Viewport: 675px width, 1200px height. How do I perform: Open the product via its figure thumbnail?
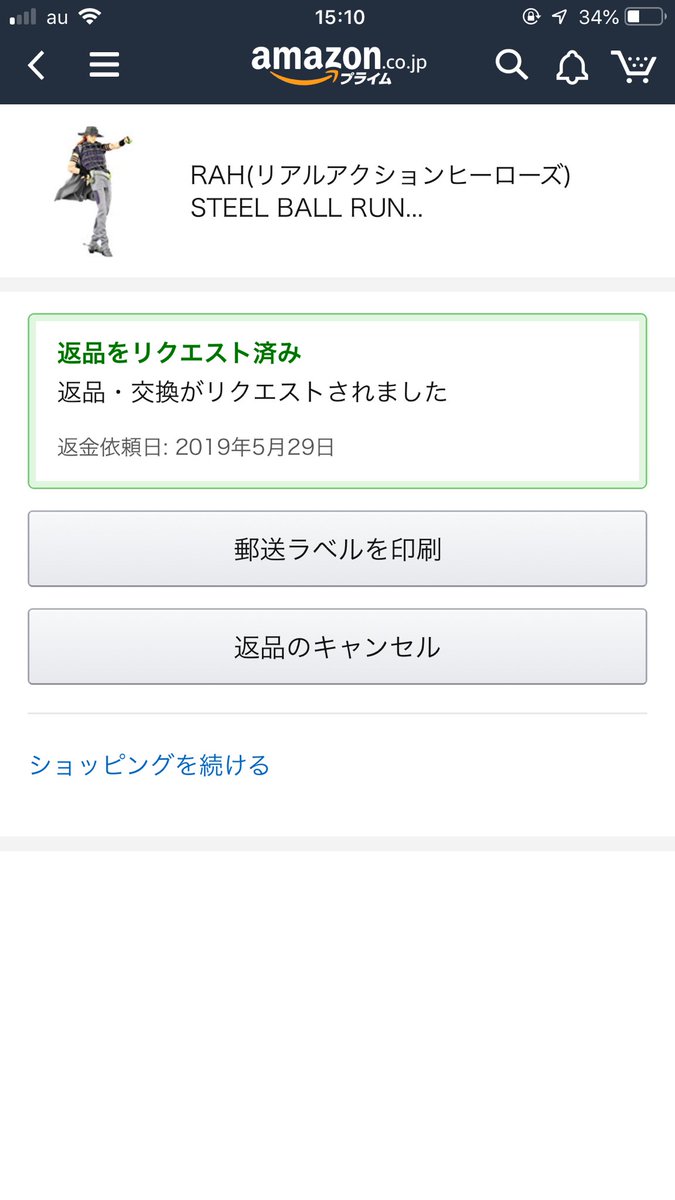(x=92, y=190)
